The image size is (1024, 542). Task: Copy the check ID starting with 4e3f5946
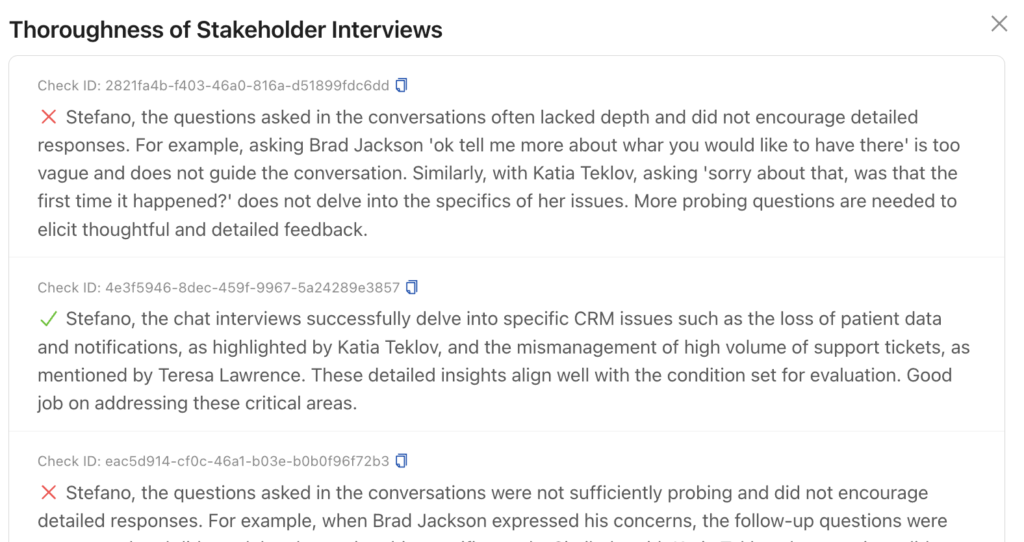click(412, 287)
